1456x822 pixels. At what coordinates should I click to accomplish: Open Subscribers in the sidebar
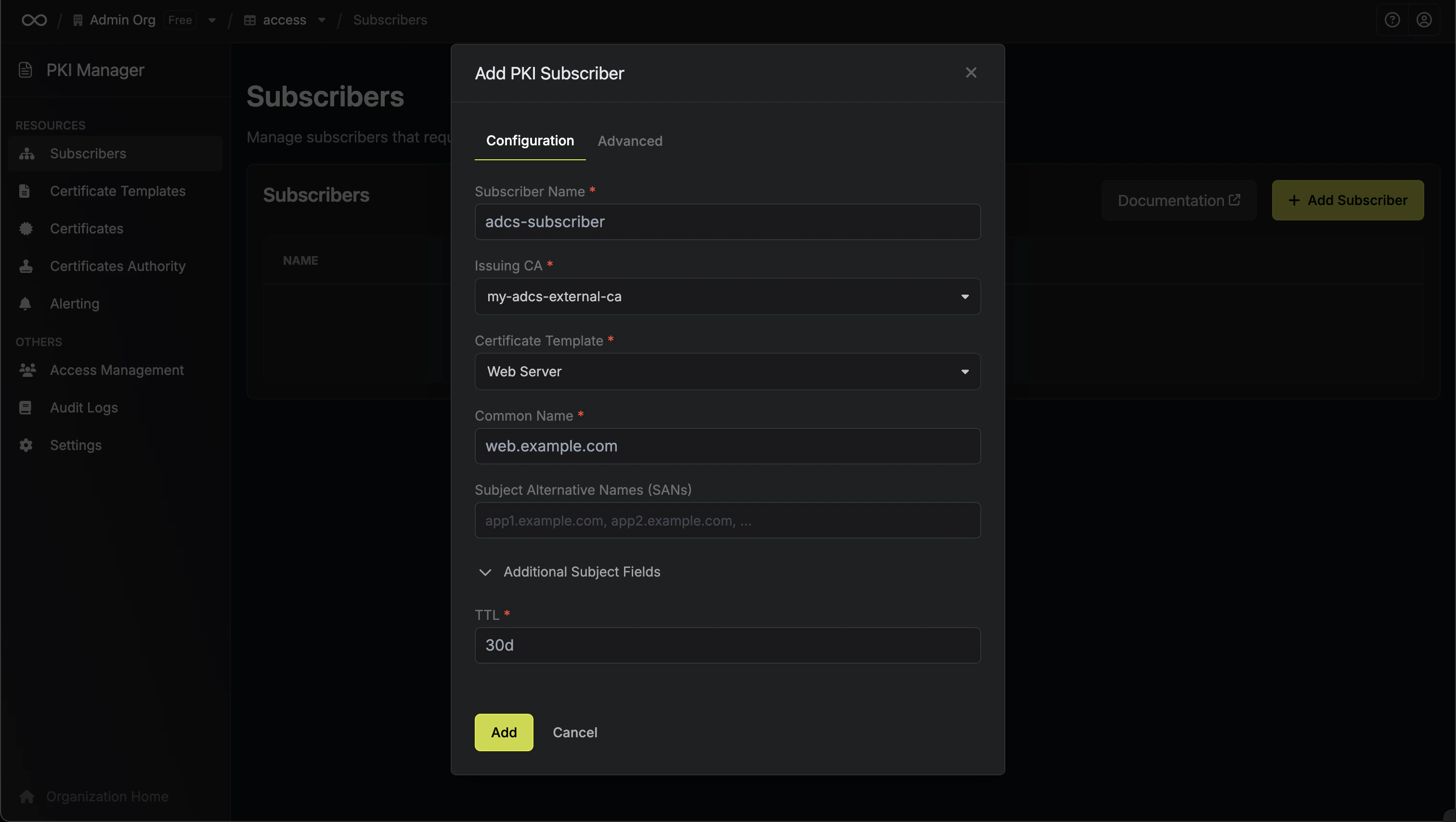[115, 154]
